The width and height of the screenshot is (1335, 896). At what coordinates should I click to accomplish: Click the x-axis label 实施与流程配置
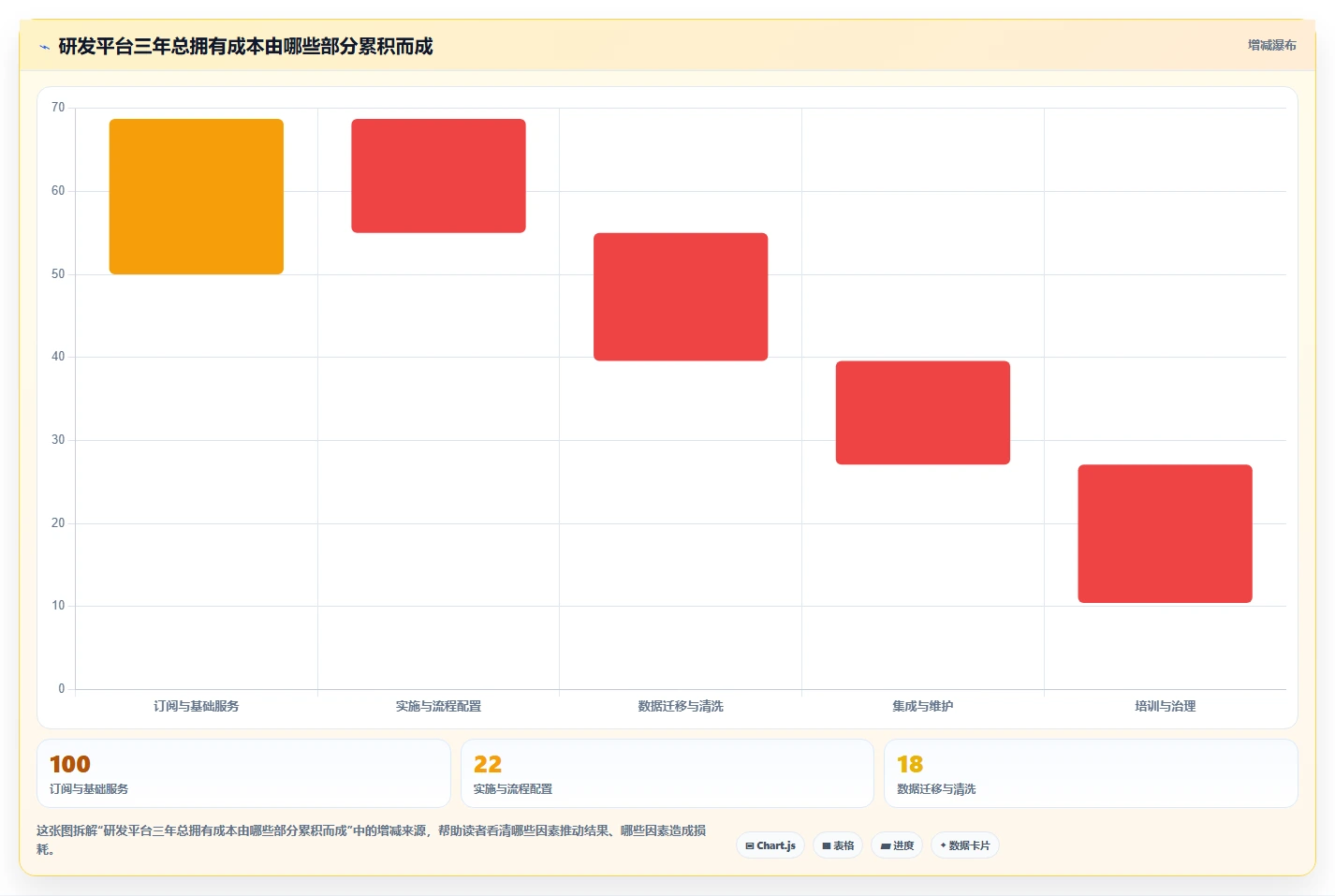(438, 706)
